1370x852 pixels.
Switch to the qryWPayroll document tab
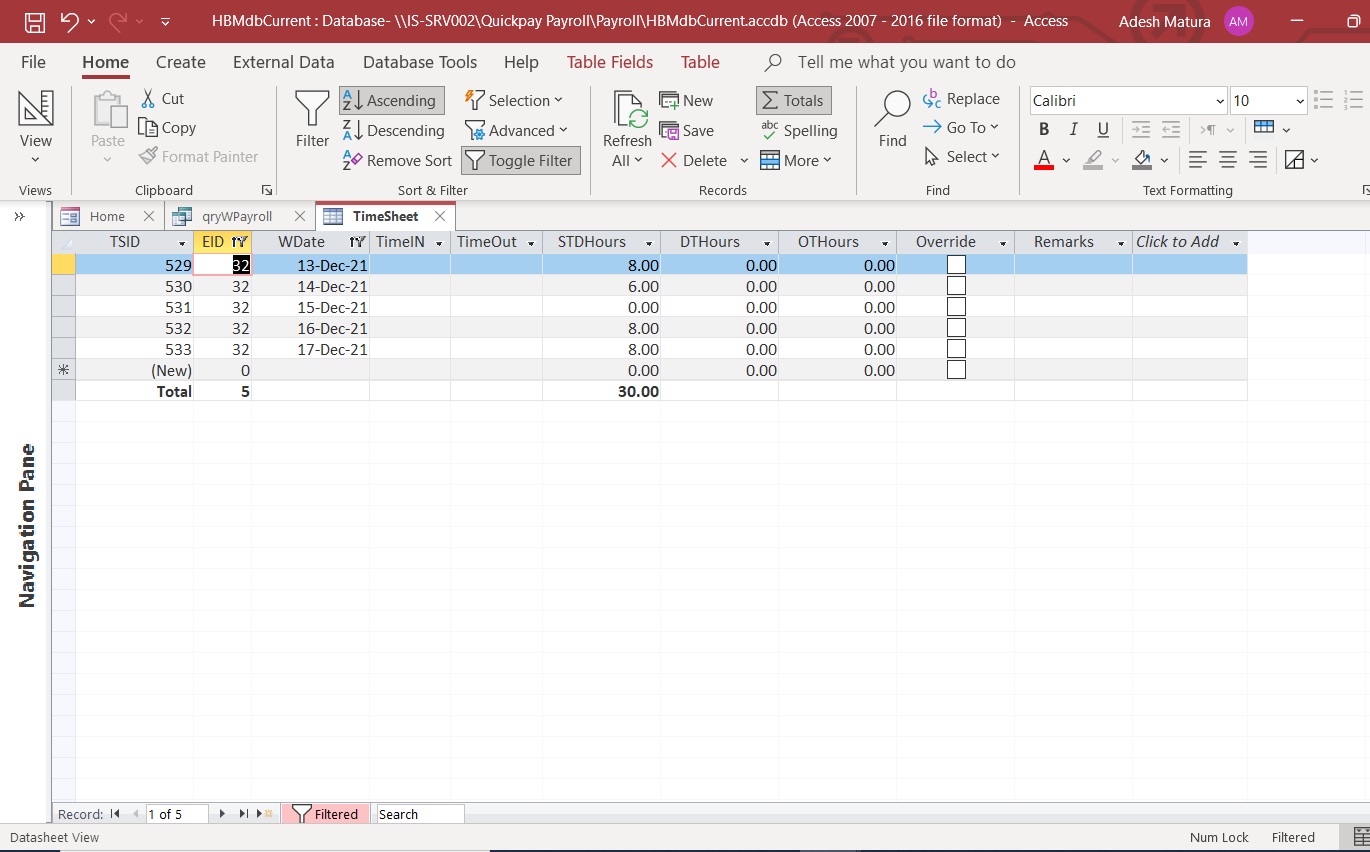pyautogui.click(x=237, y=216)
